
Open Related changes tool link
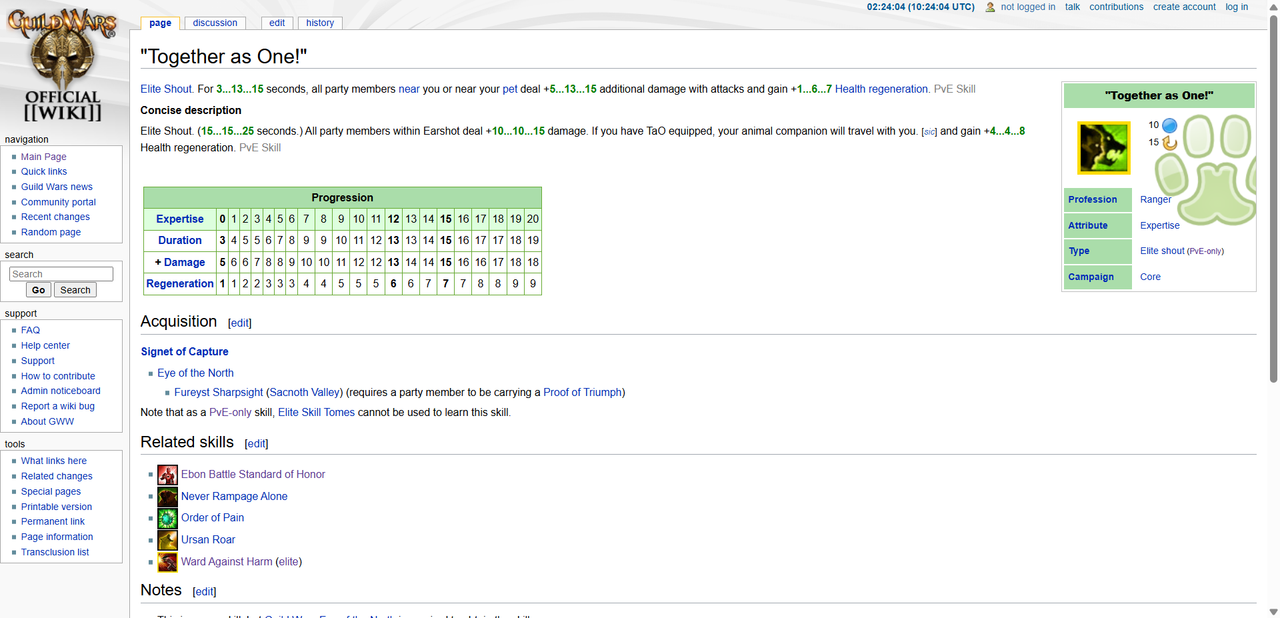point(57,476)
